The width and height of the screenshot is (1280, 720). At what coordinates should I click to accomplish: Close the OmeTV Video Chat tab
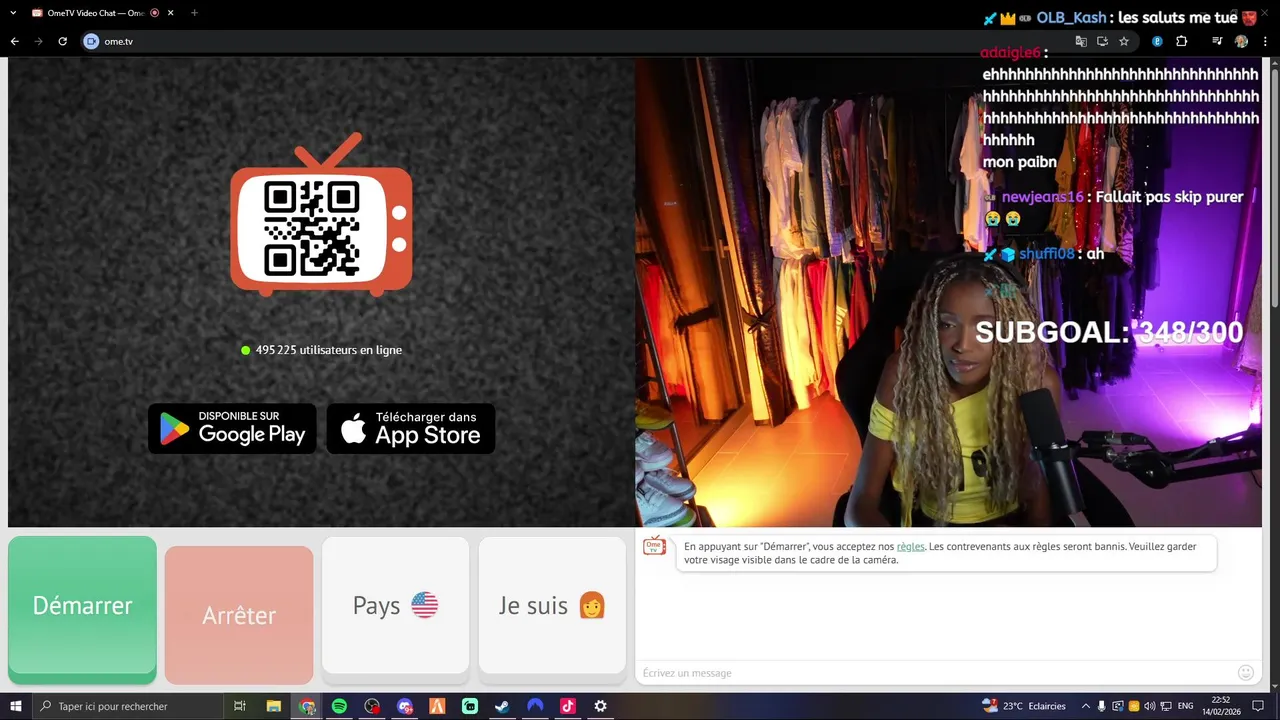tap(170, 13)
